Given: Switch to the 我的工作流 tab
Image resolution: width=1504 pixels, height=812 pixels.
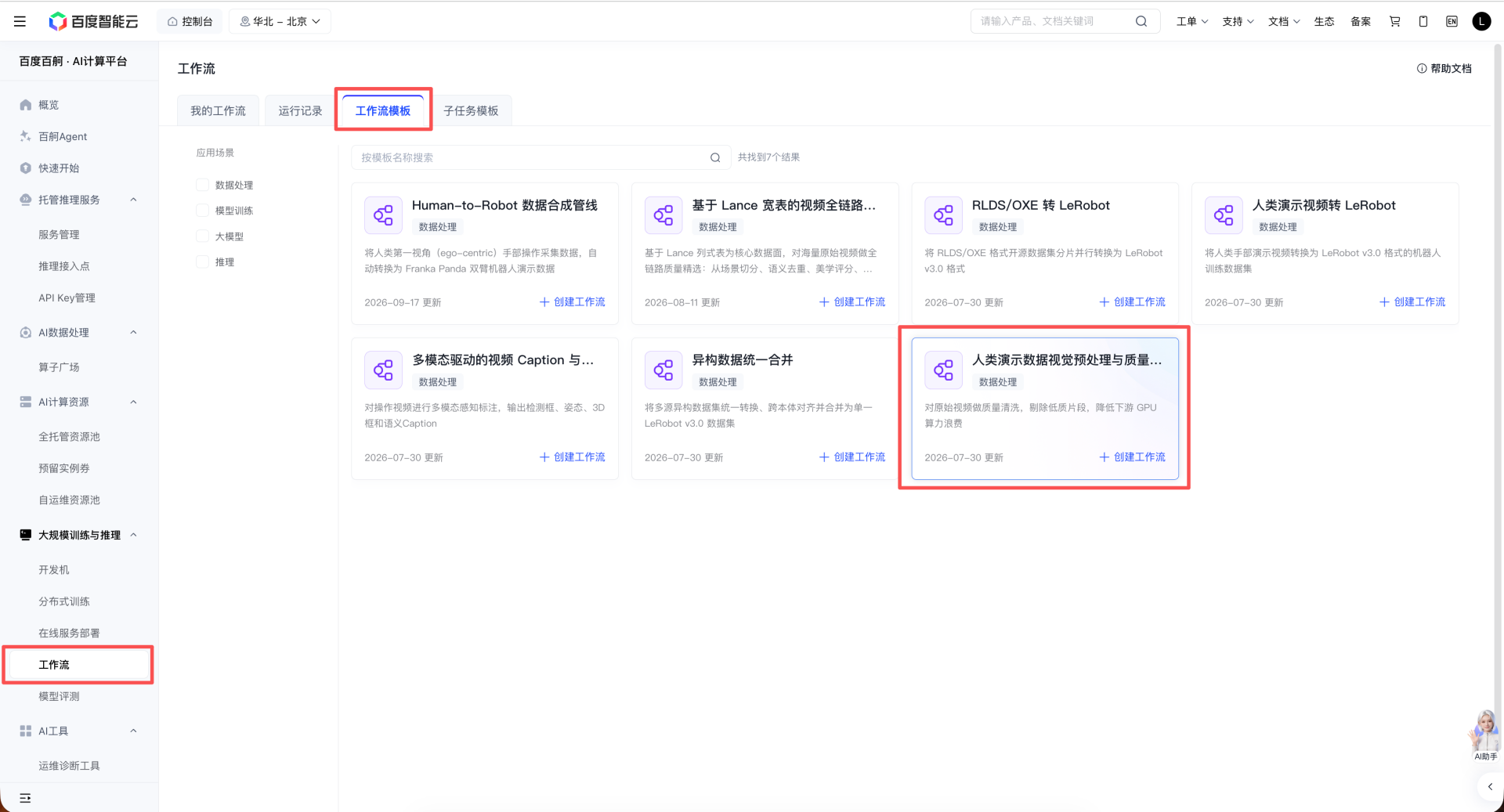Looking at the screenshot, I should pyautogui.click(x=218, y=110).
